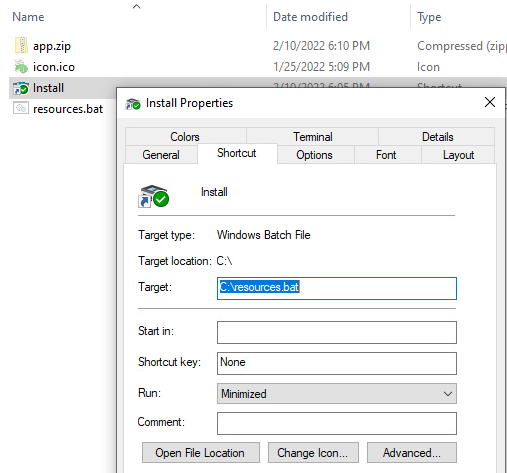This screenshot has height=473, width=507.
Task: Click the Install shortcut icon in file list
Action: click(21, 88)
